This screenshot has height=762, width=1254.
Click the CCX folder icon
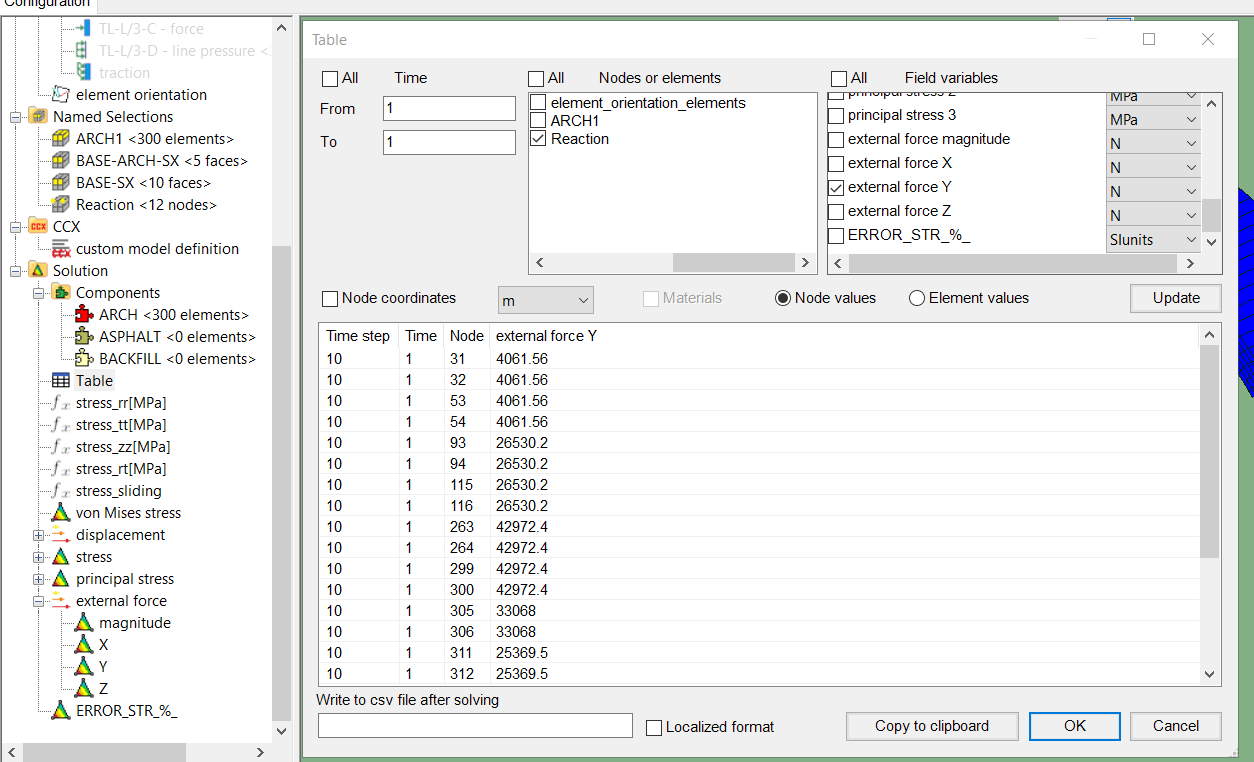(x=38, y=227)
